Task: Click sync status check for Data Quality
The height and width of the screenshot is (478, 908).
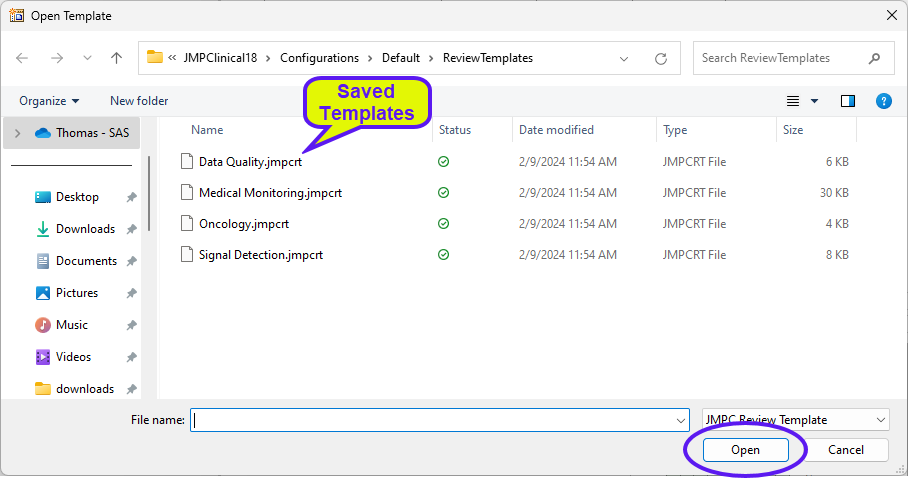Action: click(444, 162)
